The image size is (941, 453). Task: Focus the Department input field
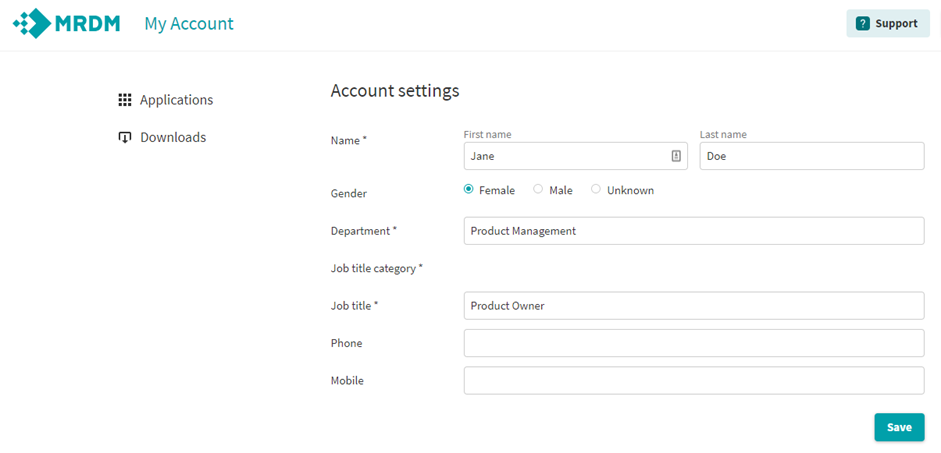pos(694,231)
